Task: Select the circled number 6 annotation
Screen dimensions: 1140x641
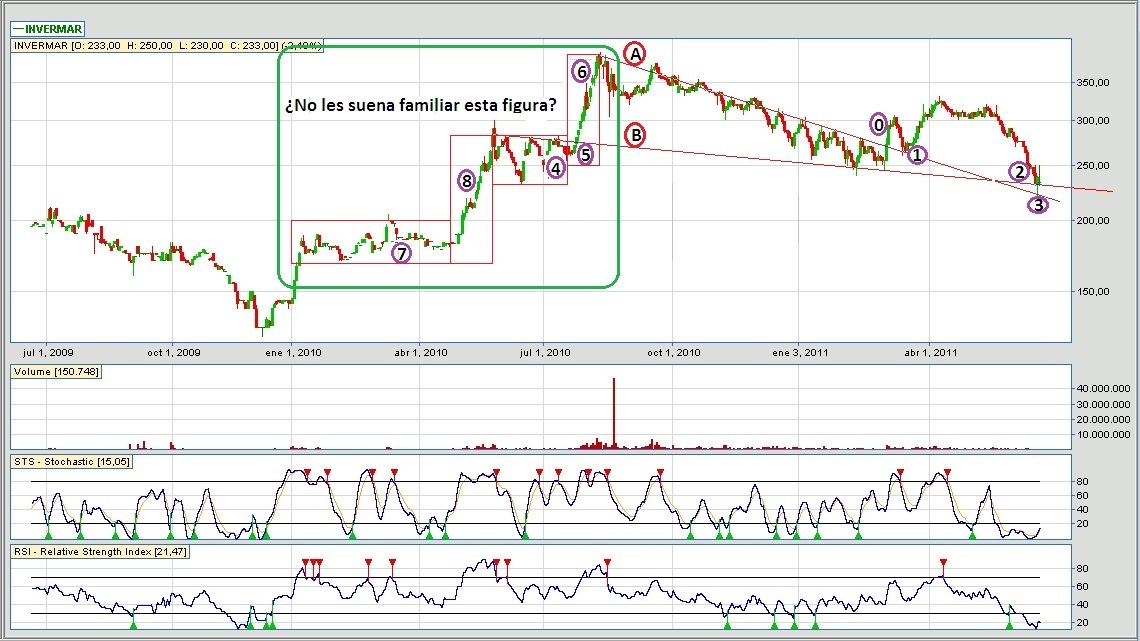Action: point(580,72)
